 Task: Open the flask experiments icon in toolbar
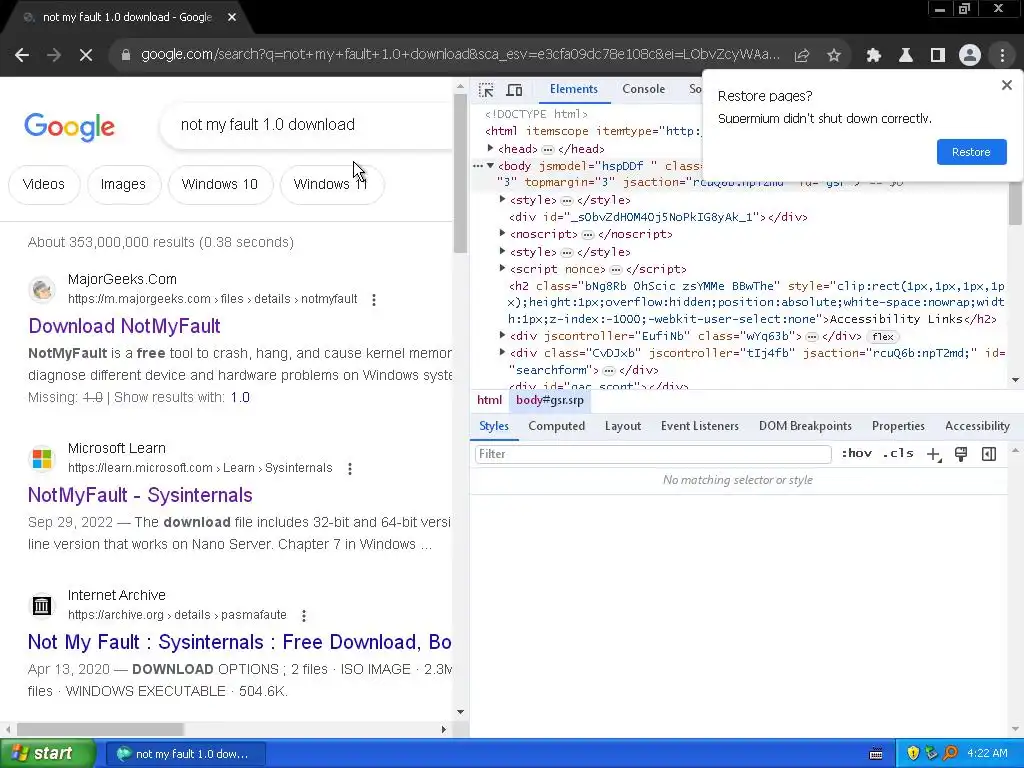906,56
